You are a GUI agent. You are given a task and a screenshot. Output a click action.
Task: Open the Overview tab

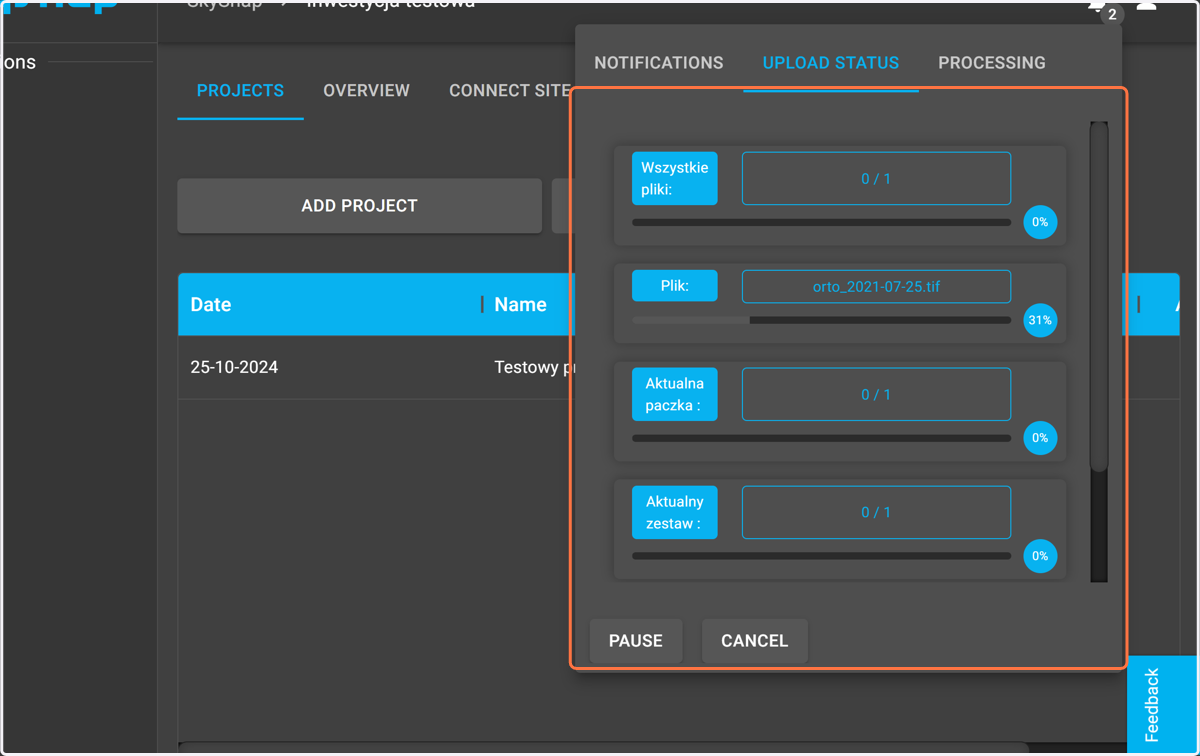(366, 91)
